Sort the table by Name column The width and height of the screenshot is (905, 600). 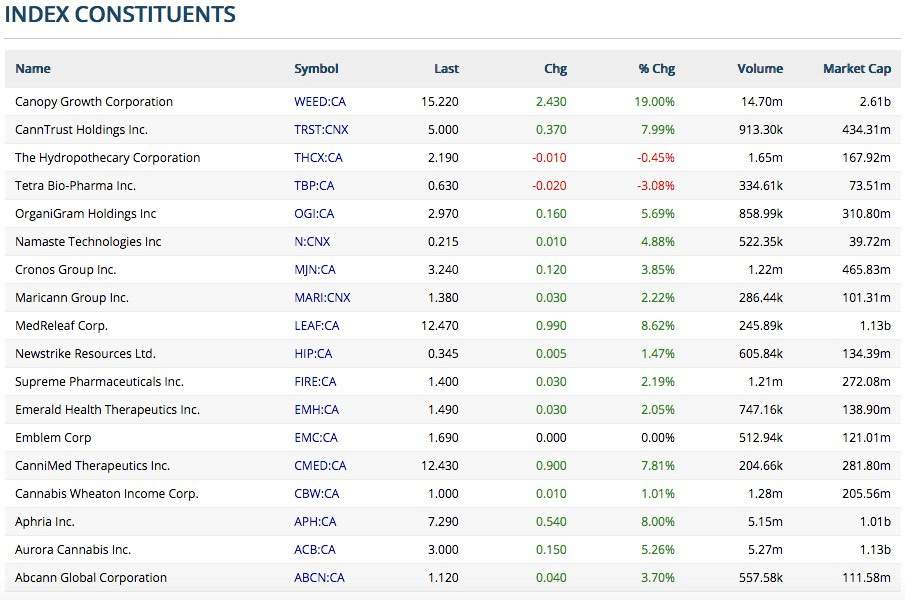pyautogui.click(x=32, y=69)
